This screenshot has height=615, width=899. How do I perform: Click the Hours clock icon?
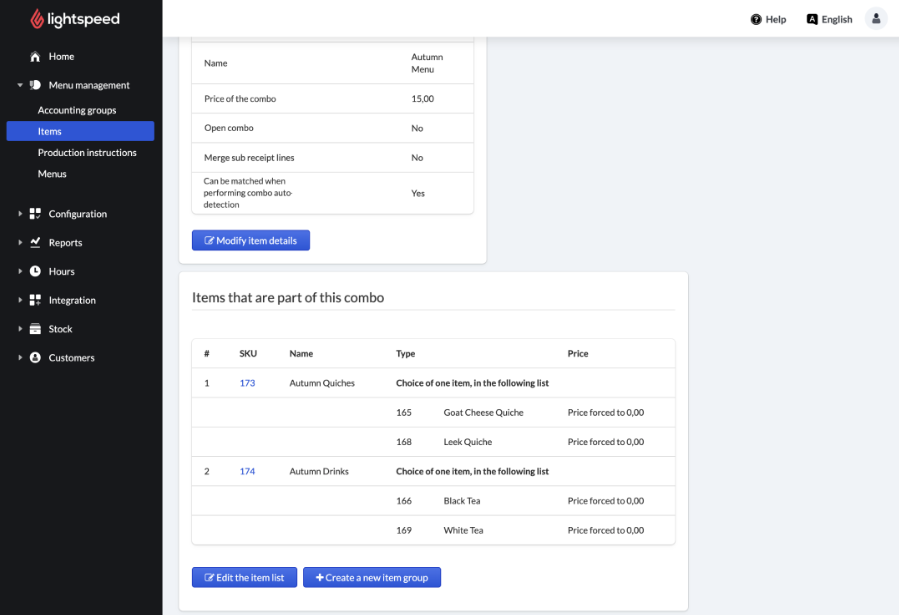click(x=36, y=272)
